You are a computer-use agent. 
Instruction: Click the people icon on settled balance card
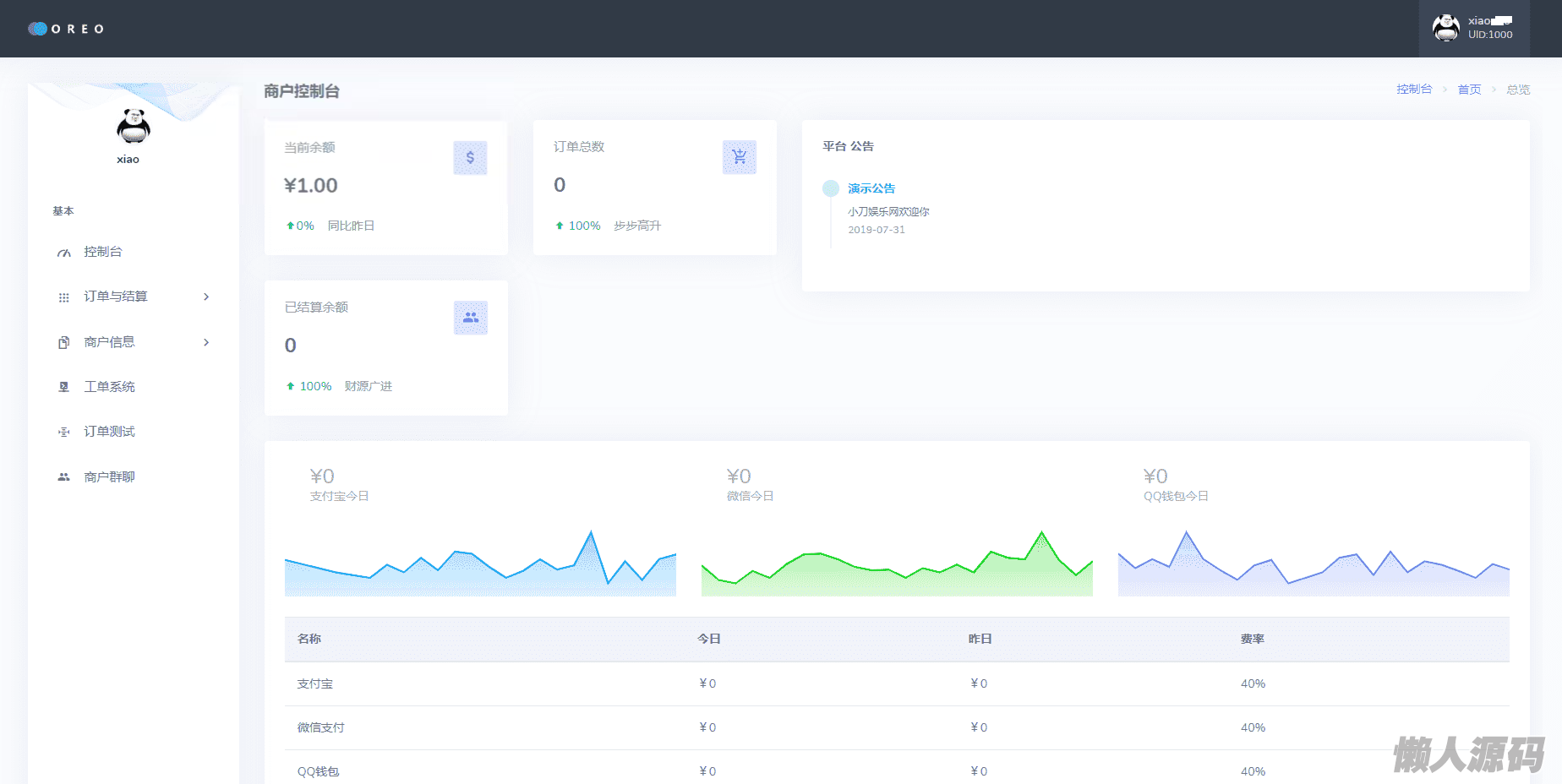point(470,318)
